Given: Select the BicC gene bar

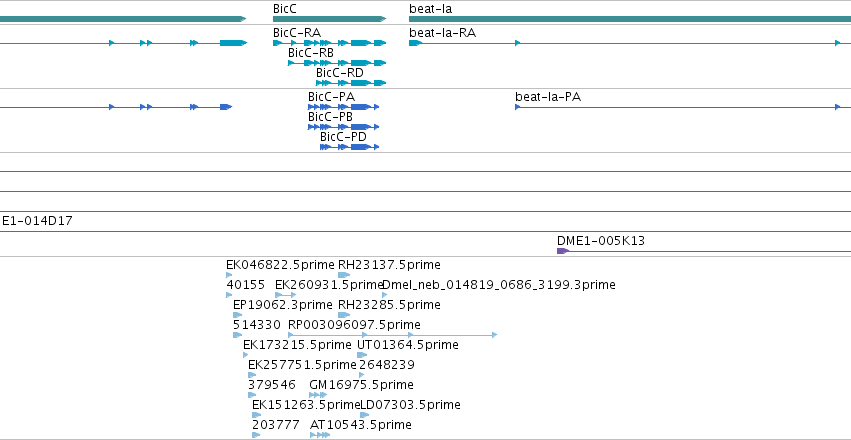Looking at the screenshot, I should (x=329, y=19).
